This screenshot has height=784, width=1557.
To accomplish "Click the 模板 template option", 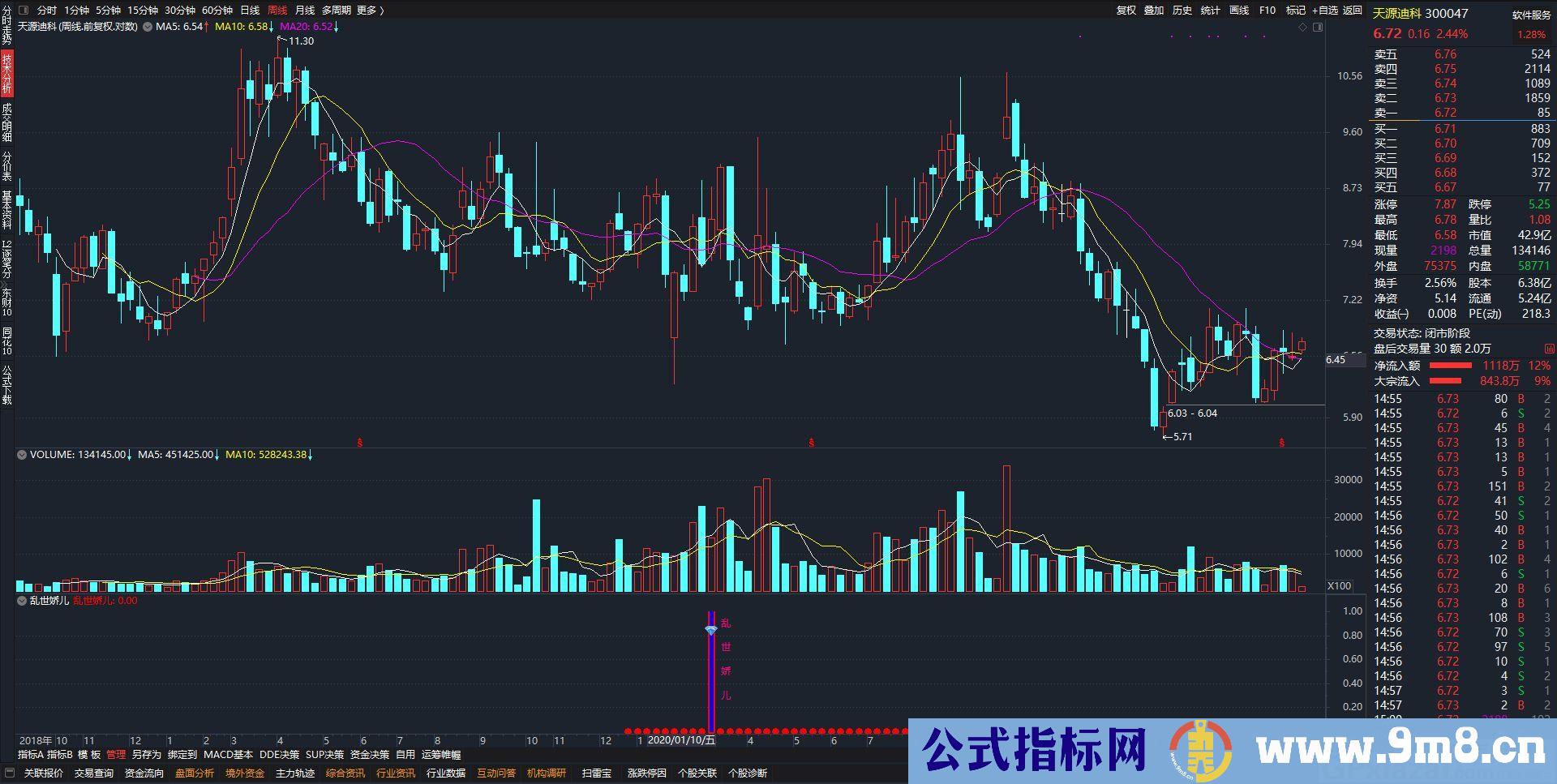I will [89, 755].
